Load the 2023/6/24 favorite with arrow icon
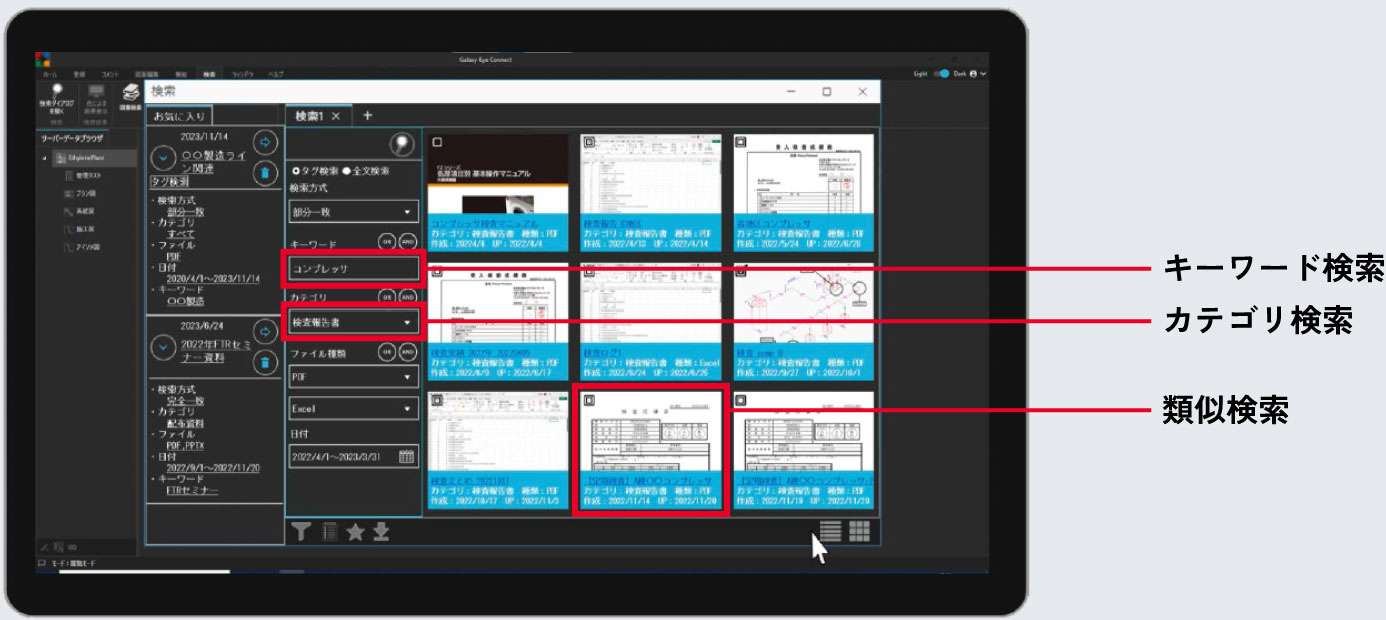Image resolution: width=1386 pixels, height=620 pixels. point(264,331)
